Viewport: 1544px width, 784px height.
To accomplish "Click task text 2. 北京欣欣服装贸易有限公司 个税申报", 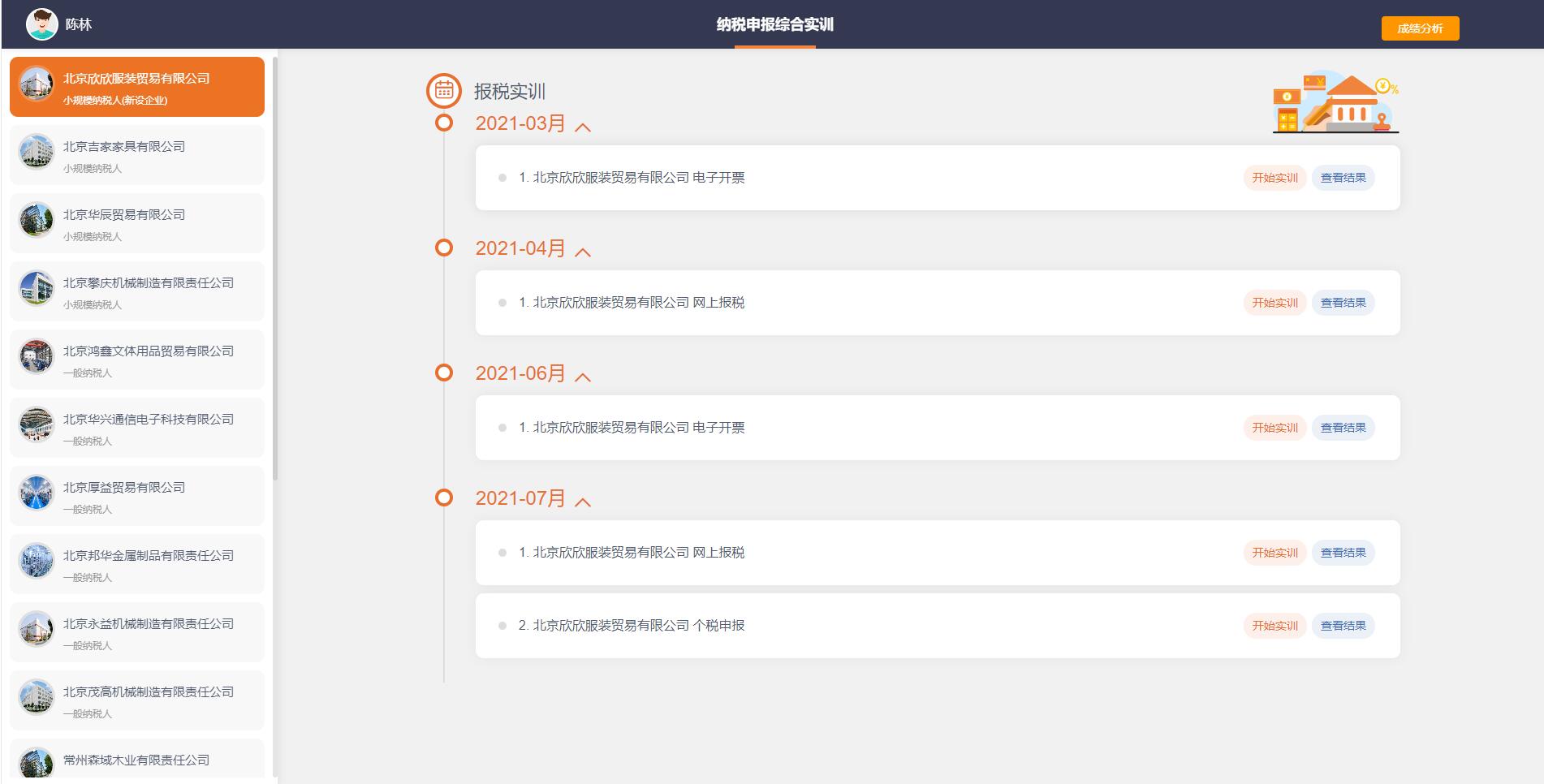I will click(632, 626).
